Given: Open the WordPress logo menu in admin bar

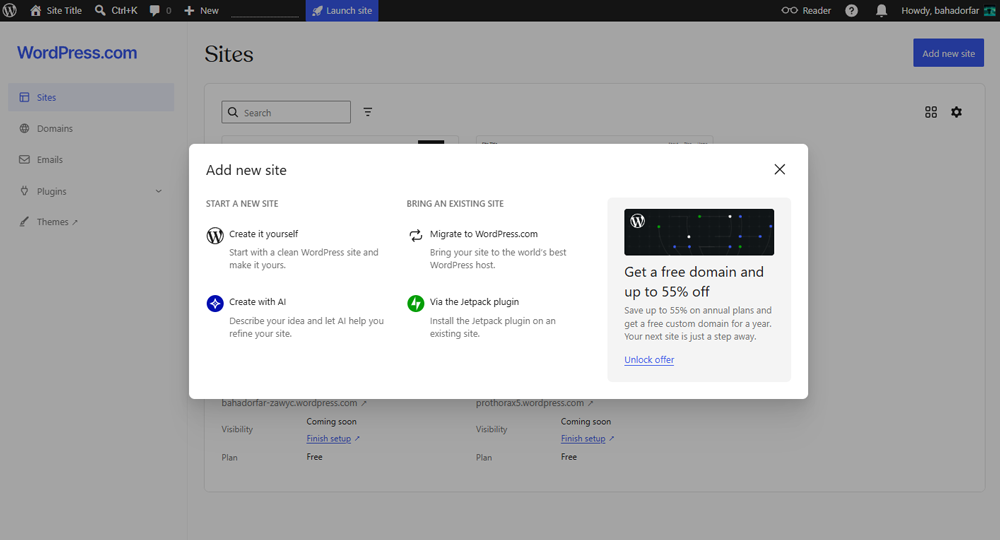Looking at the screenshot, I should (x=10, y=10).
